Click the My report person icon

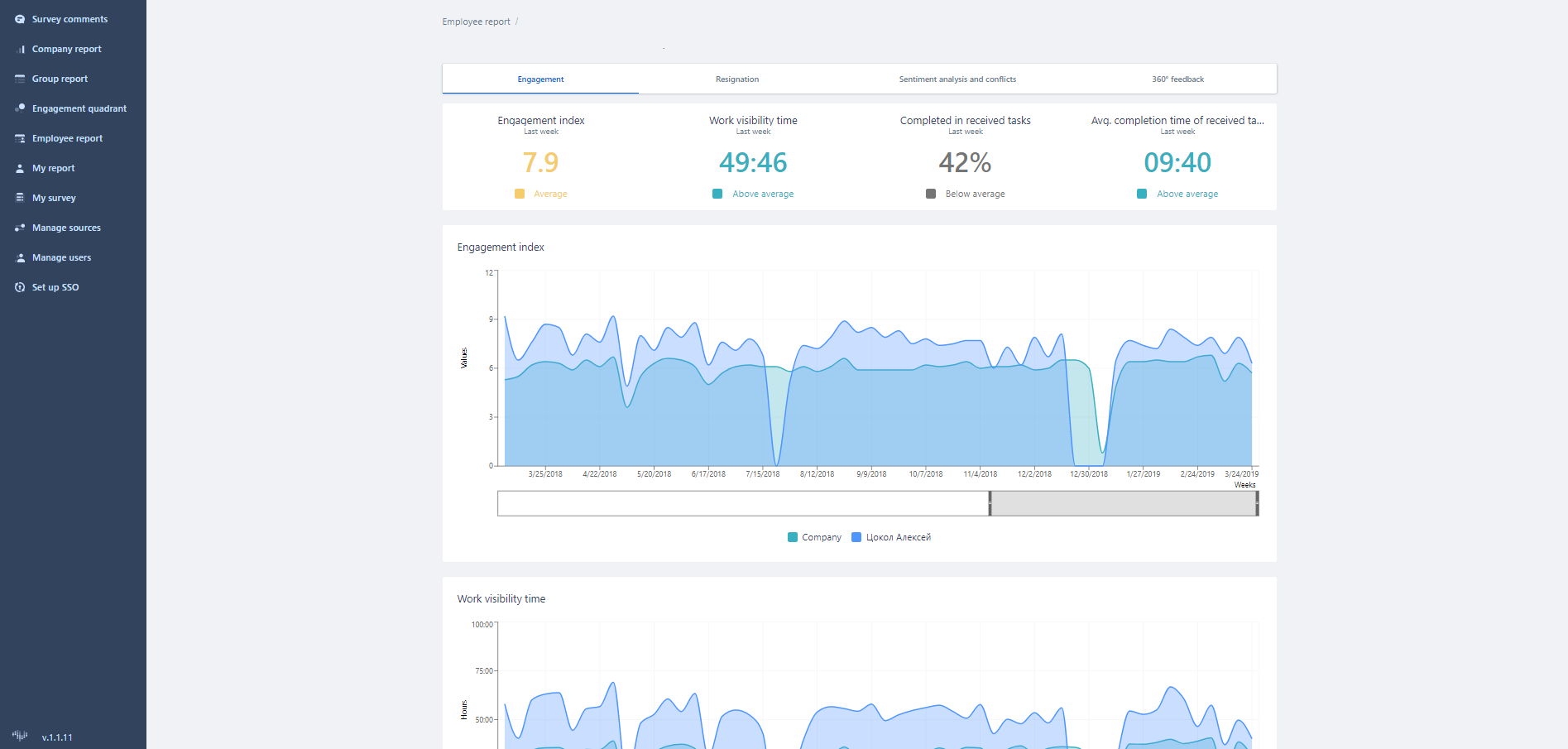tap(20, 168)
